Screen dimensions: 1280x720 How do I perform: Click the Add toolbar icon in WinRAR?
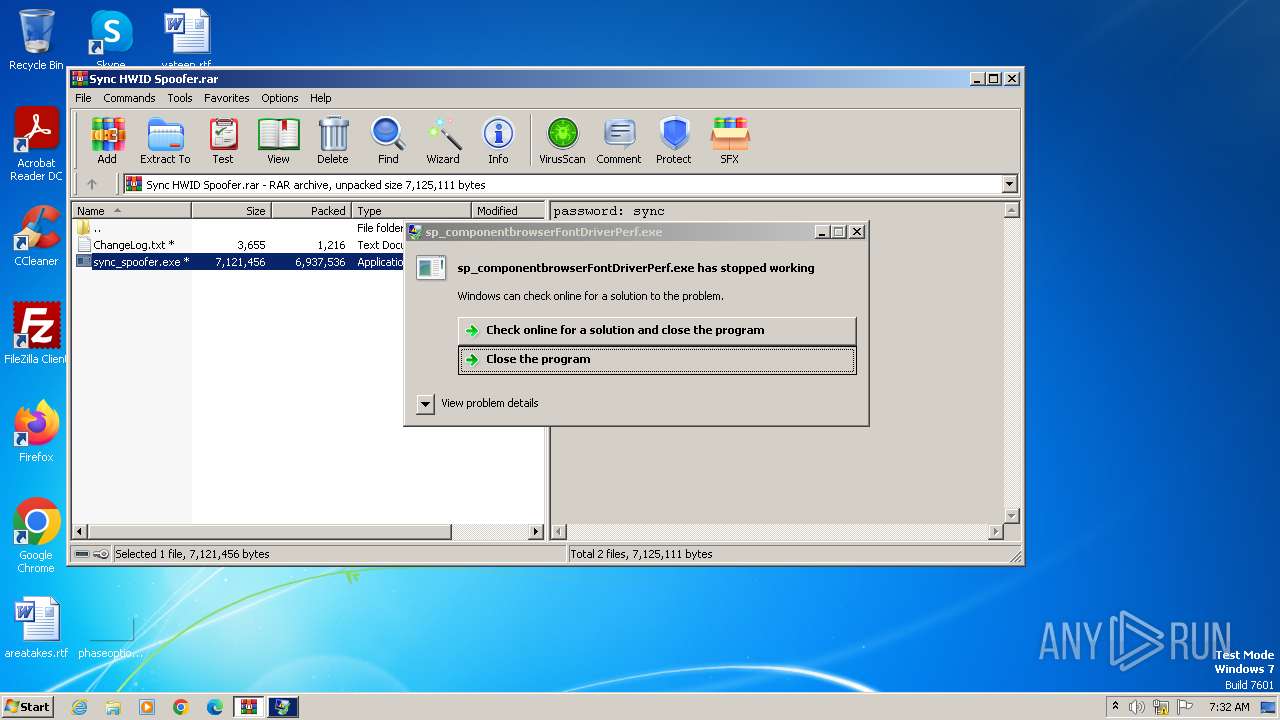tap(107, 140)
